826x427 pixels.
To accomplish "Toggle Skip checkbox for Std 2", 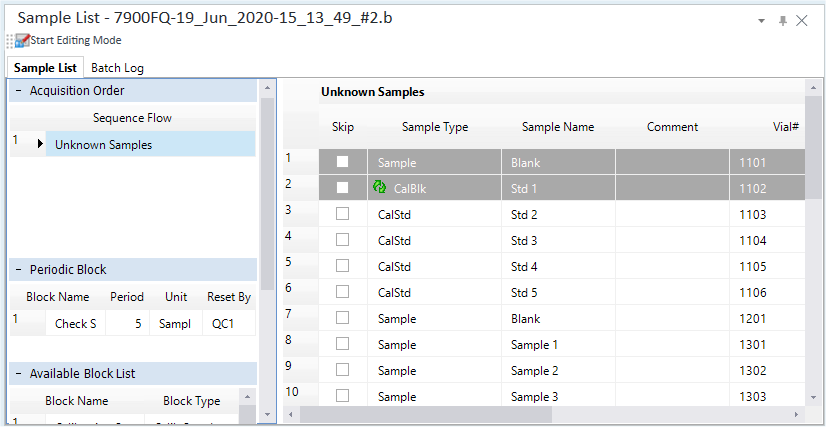I will click(x=342, y=214).
